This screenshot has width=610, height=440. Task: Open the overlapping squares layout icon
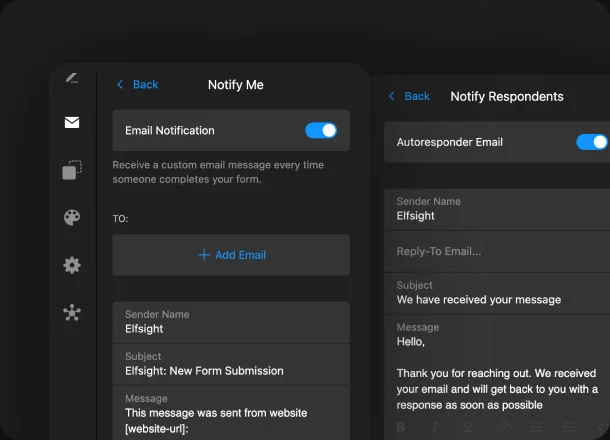(72, 170)
